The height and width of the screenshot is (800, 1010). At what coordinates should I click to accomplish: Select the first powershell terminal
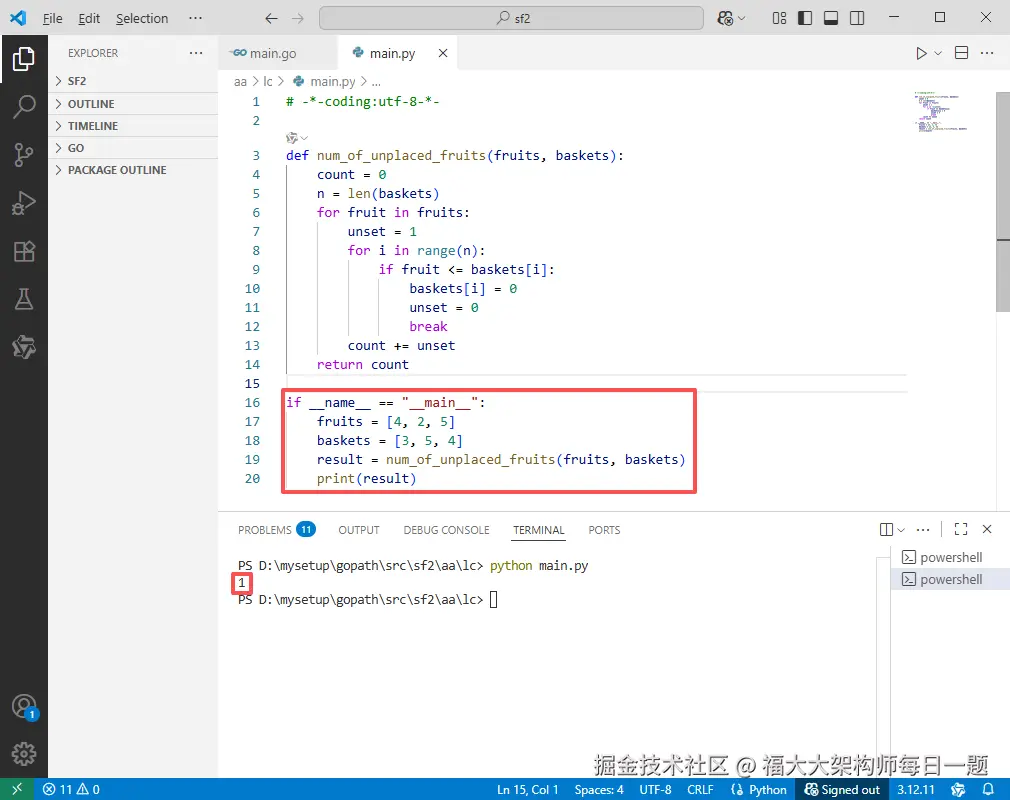950,557
